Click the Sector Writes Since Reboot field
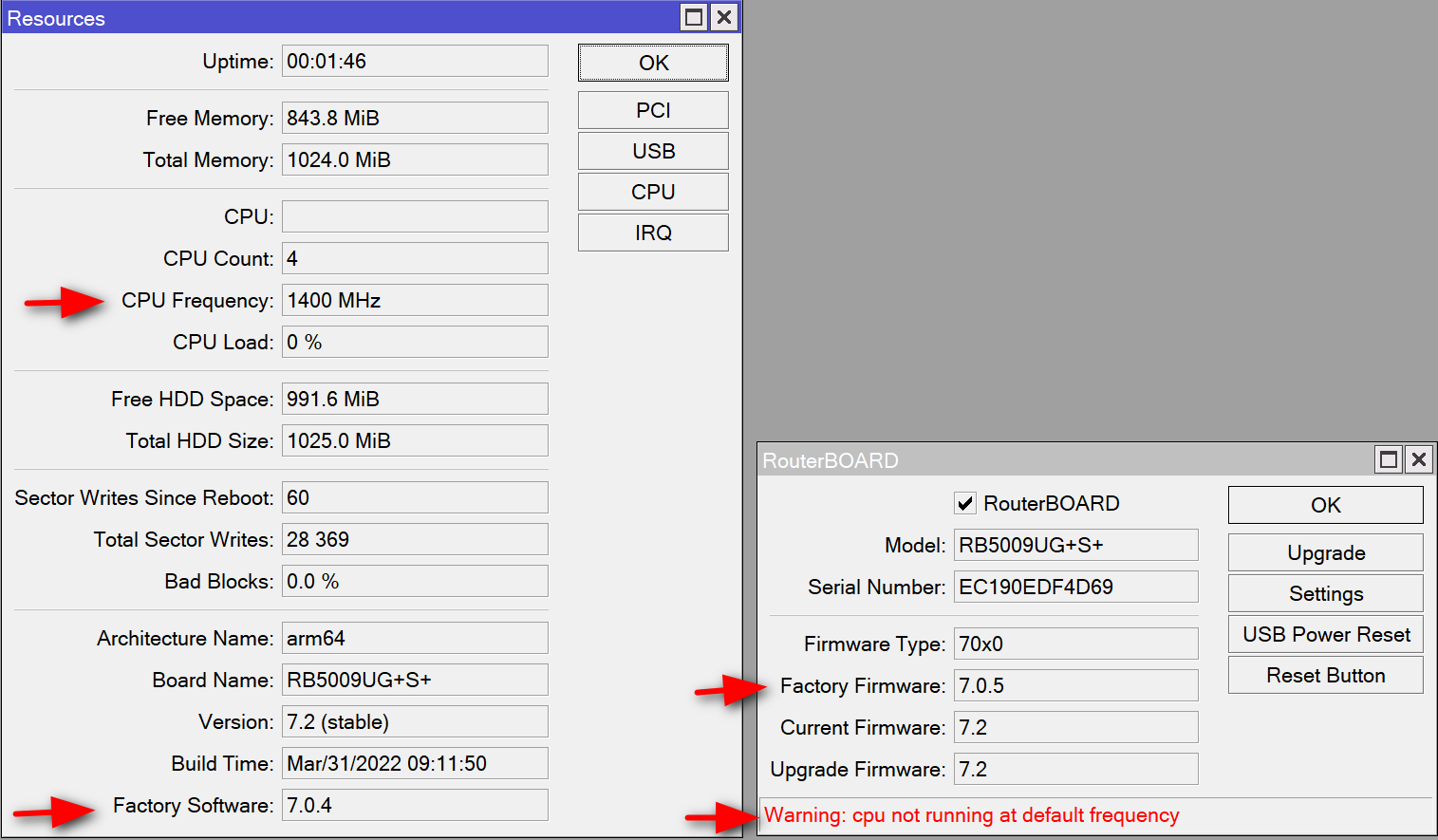 point(415,497)
